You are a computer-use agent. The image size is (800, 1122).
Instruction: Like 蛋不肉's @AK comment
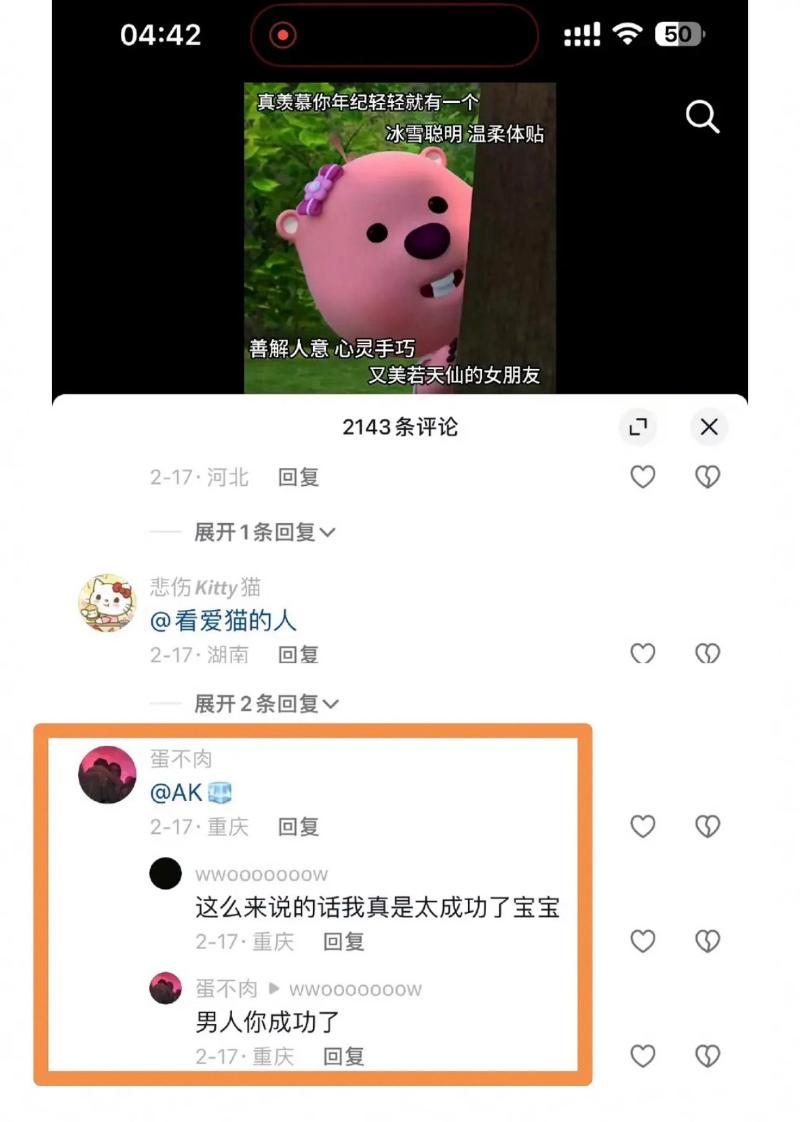(643, 826)
